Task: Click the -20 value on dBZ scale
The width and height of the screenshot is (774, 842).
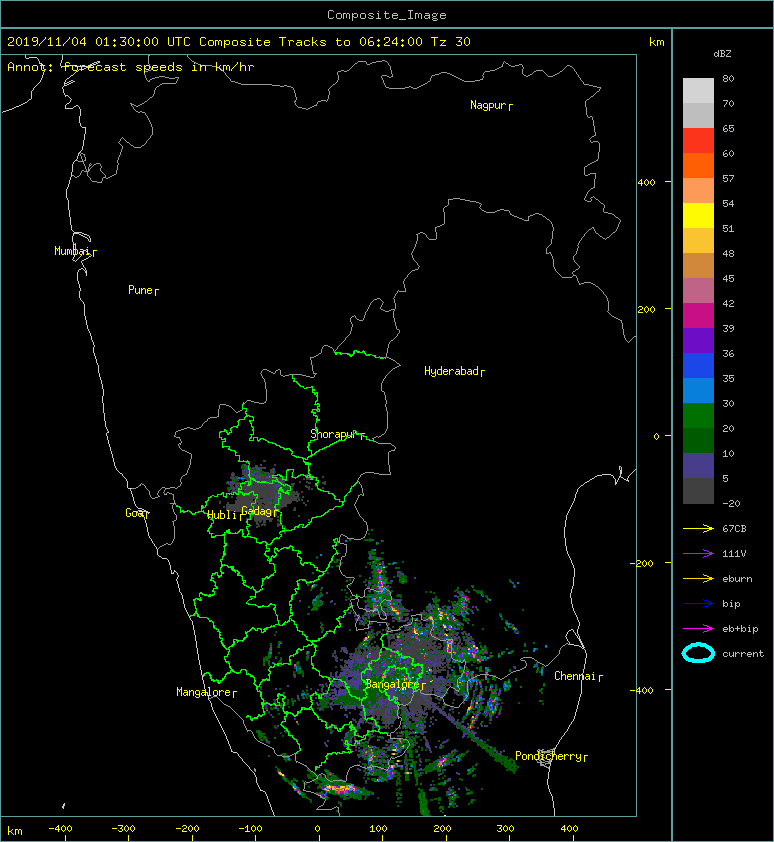Action: pyautogui.click(x=732, y=504)
